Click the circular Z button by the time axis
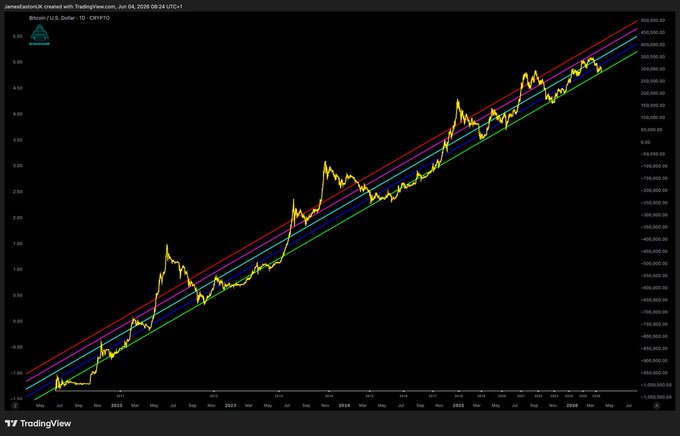 15,406
